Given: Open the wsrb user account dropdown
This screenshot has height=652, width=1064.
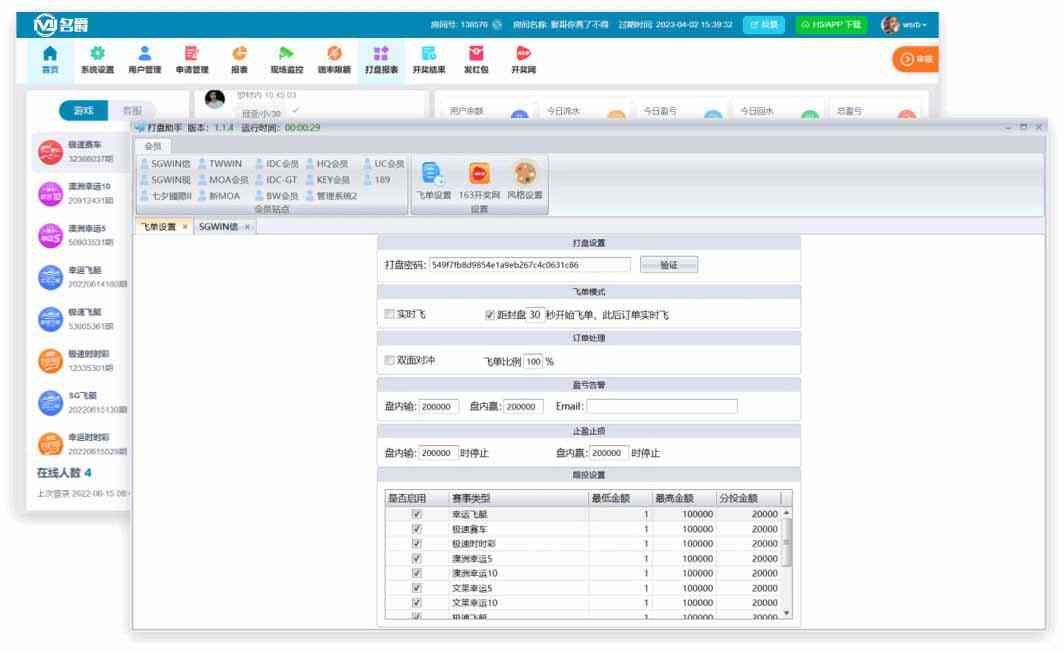Looking at the screenshot, I should tap(904, 24).
